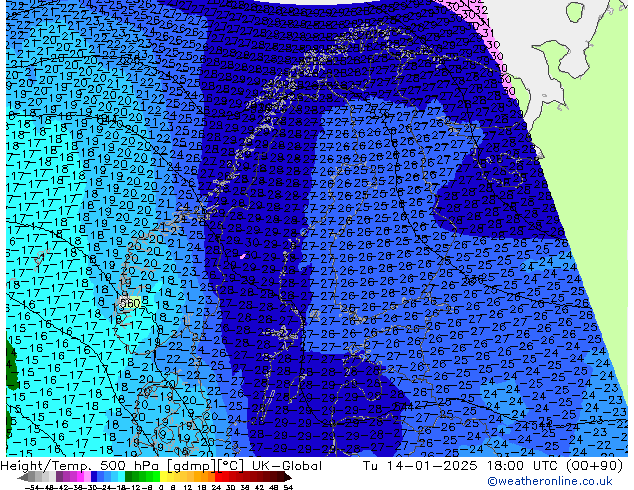Click the dark blue -30 legend swatch
This screenshot has height=490, width=634.
coord(94,477)
